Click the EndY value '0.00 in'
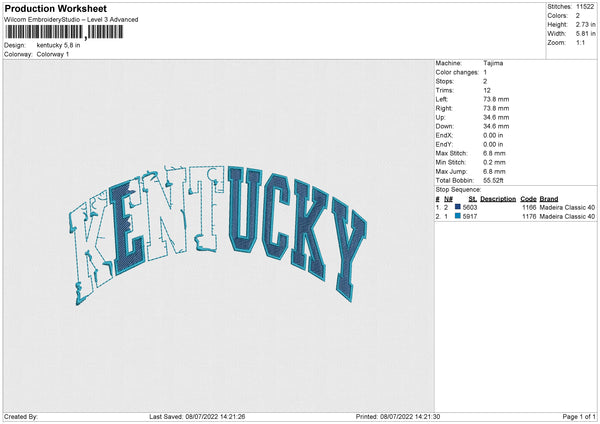This screenshot has height=424, width=600. click(x=493, y=144)
